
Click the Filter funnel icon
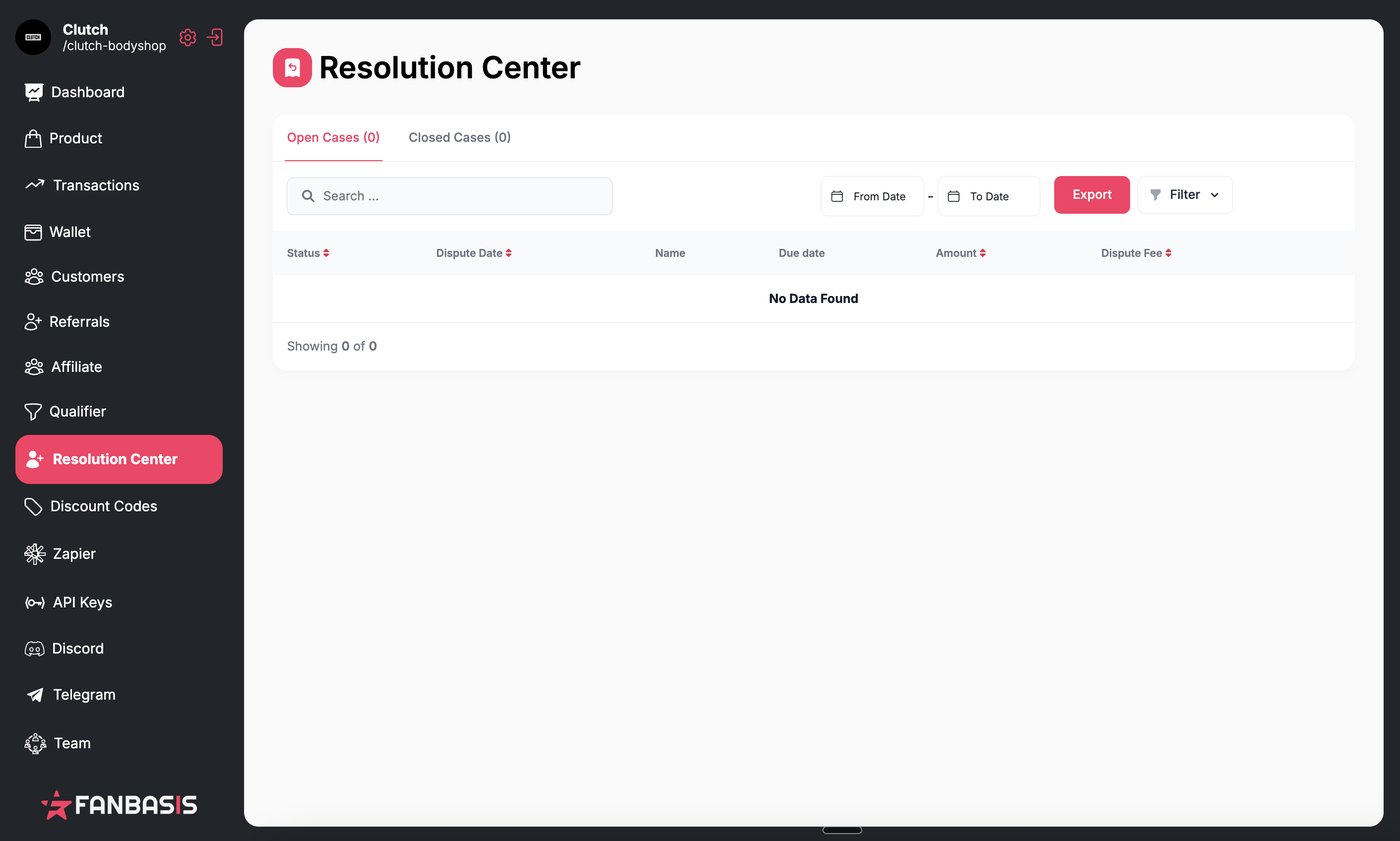(1156, 195)
